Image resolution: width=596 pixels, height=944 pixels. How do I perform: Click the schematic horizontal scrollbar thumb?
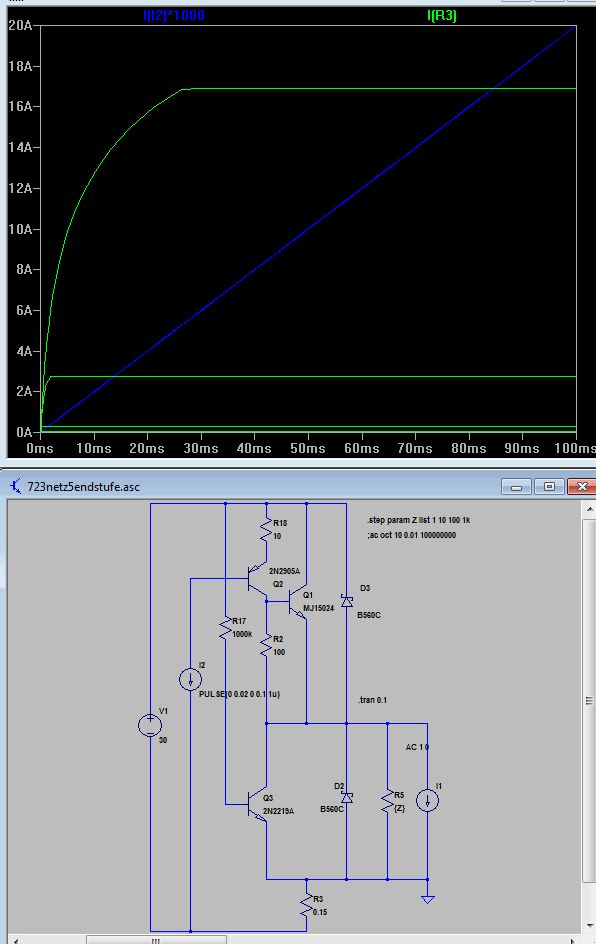pos(157,940)
